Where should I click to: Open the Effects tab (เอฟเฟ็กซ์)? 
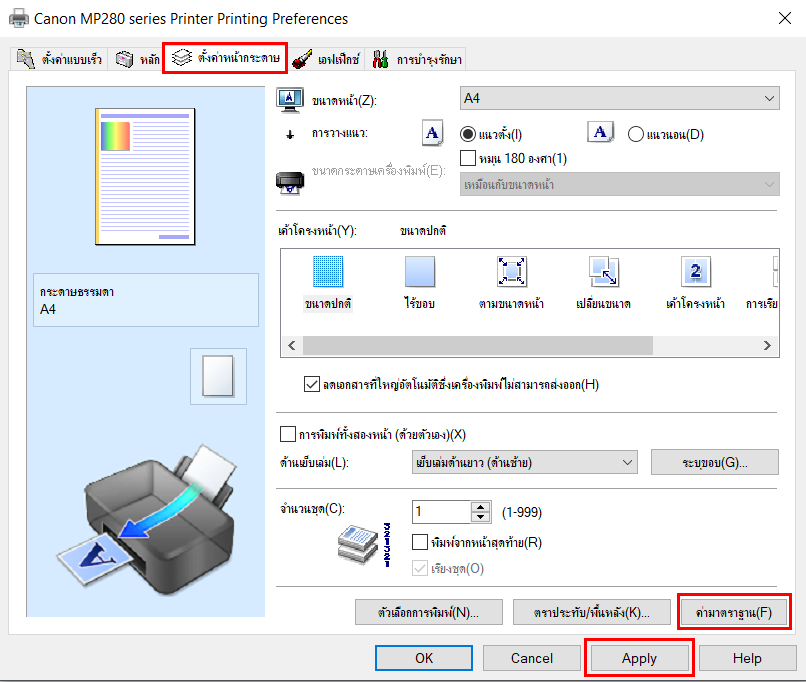[x=325, y=59]
